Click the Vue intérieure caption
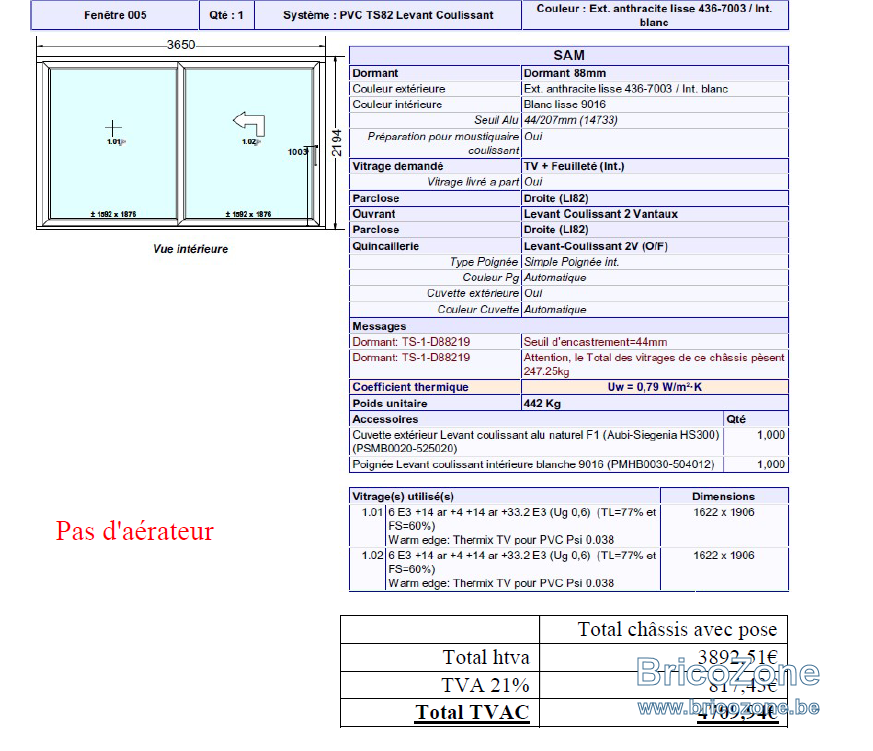The image size is (873, 751). click(190, 249)
